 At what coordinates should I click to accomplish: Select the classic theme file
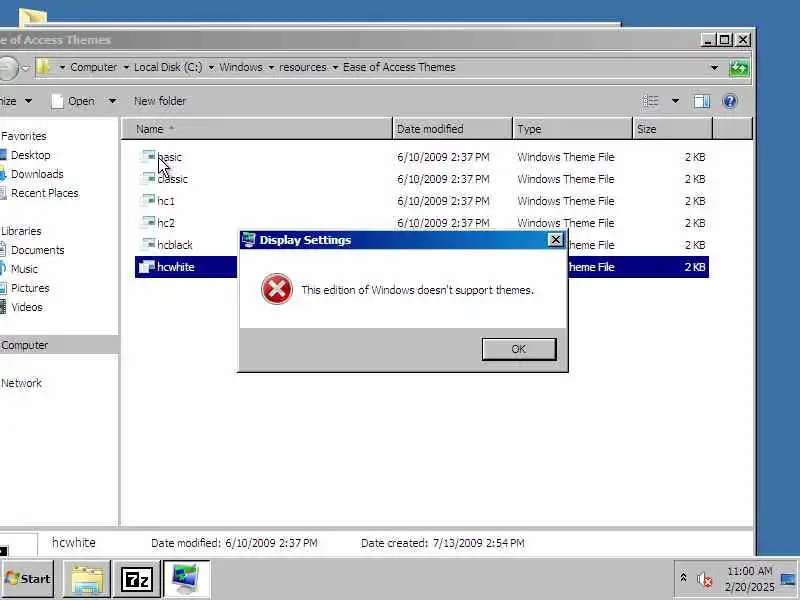point(172,179)
